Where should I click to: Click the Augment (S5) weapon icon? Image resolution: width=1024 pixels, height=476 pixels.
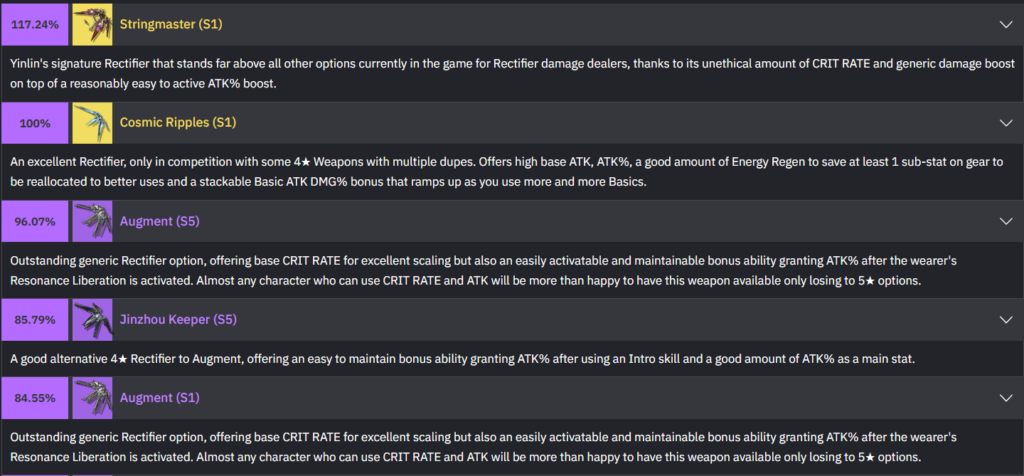point(91,221)
